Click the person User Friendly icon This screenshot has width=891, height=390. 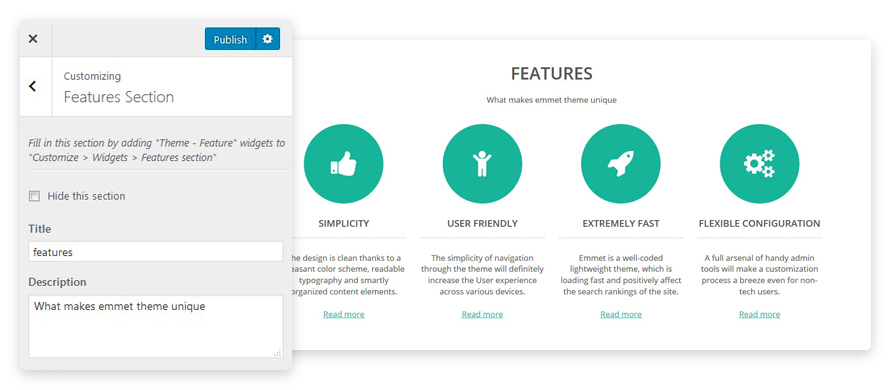pos(482,164)
